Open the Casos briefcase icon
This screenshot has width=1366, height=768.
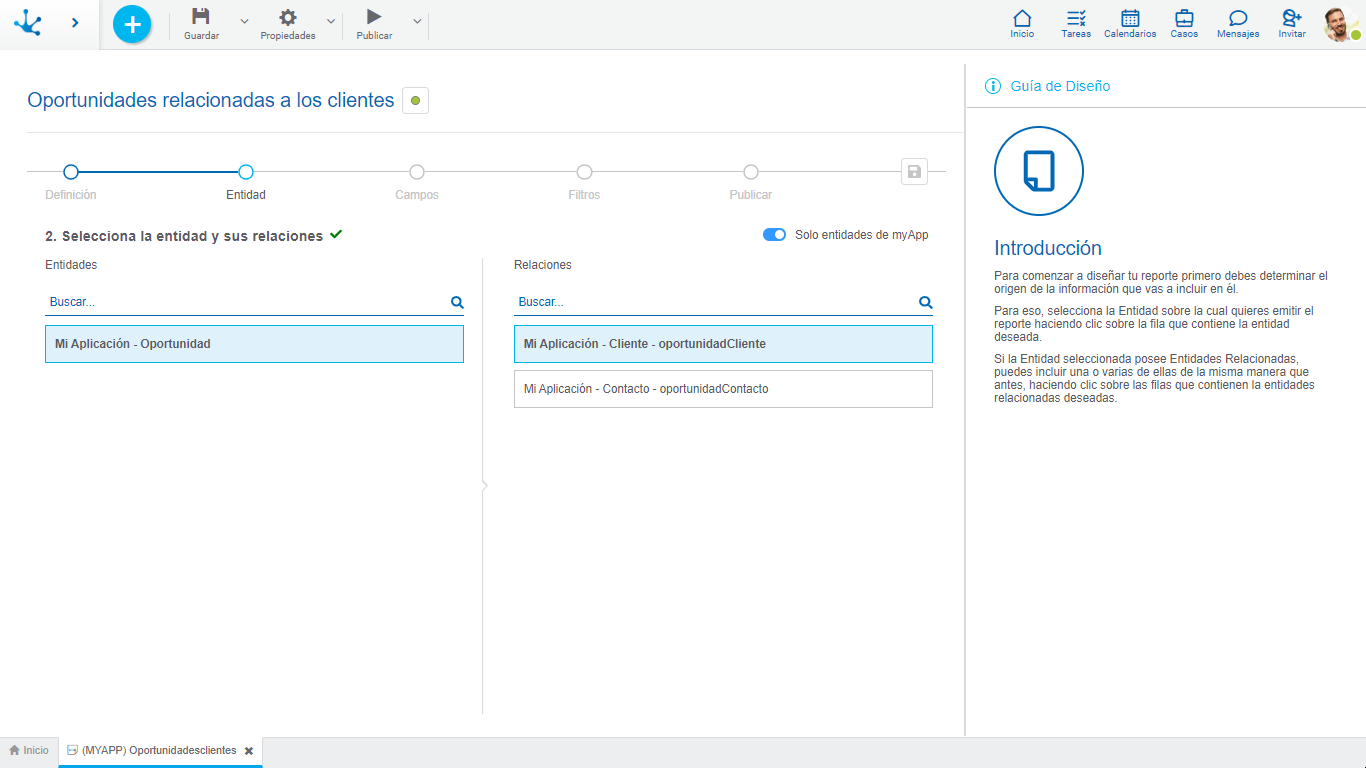pyautogui.click(x=1184, y=18)
